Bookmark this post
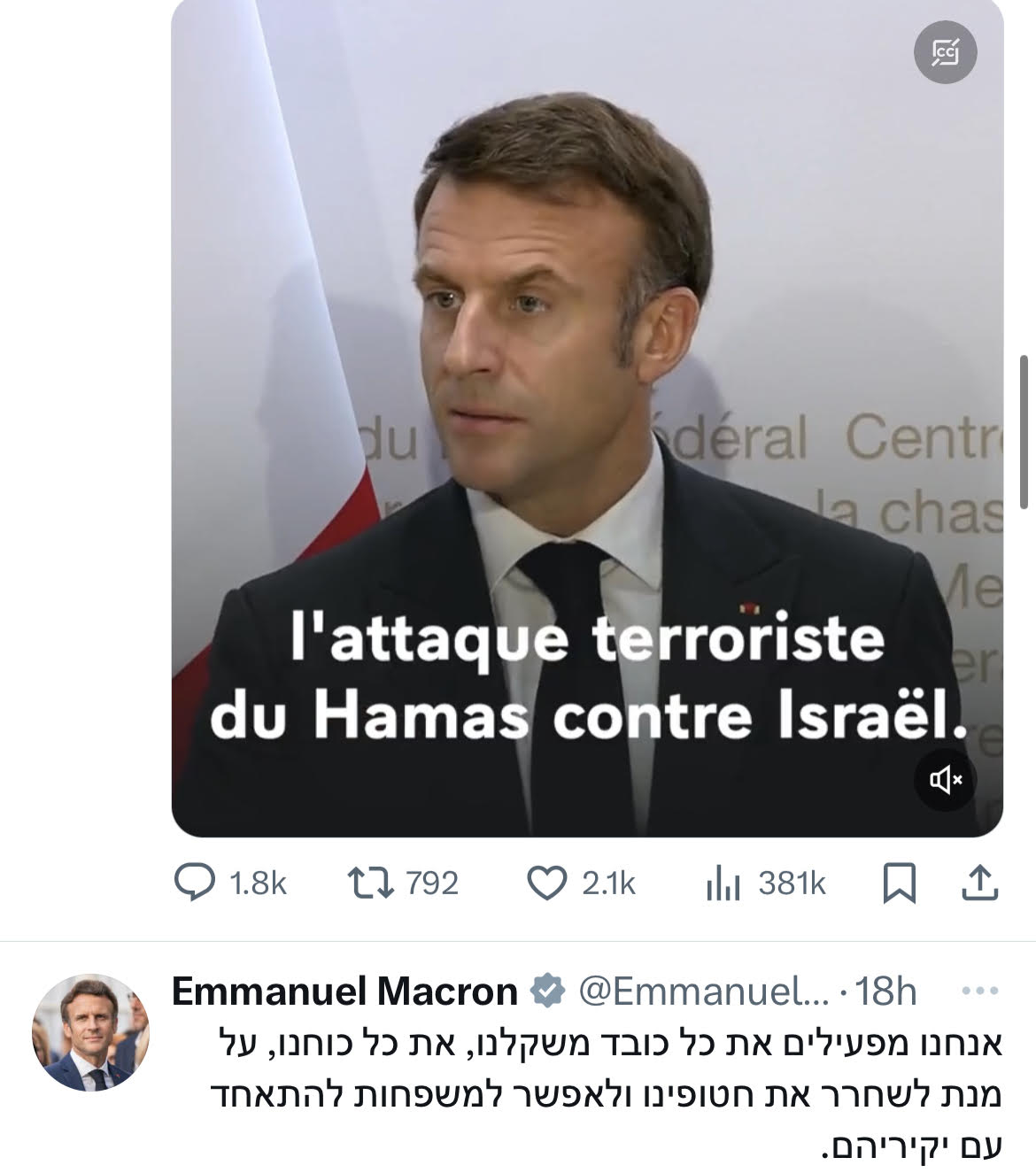1036x1173 pixels. tap(900, 884)
